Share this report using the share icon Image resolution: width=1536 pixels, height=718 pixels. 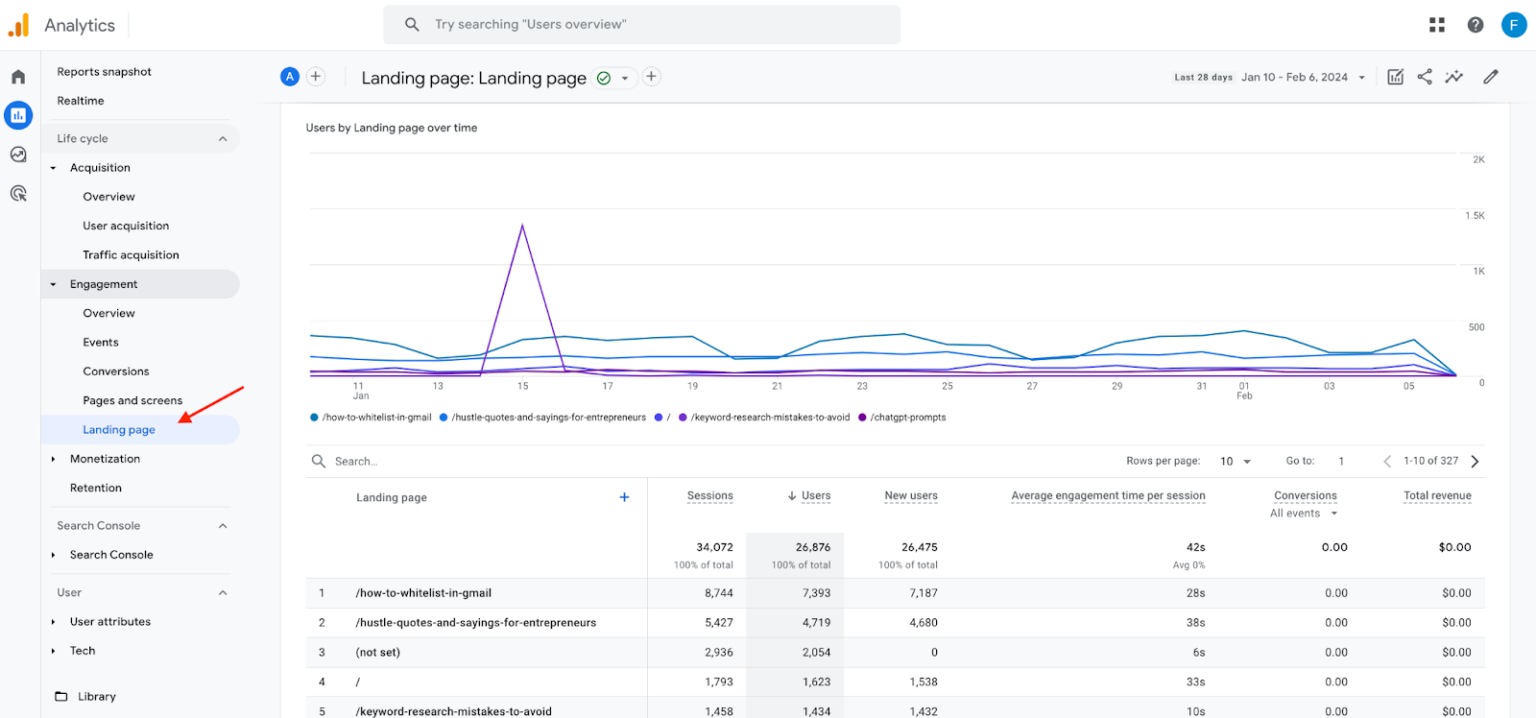click(1424, 76)
